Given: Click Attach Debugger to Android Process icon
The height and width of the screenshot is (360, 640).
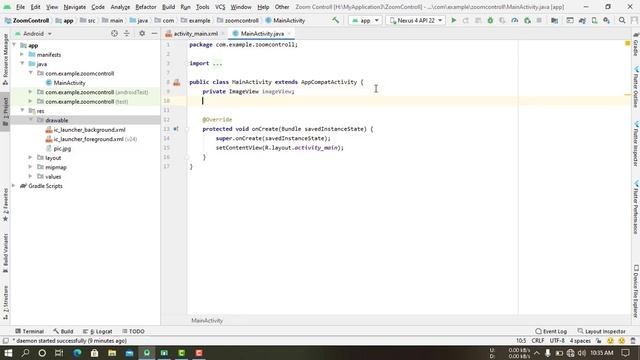Looking at the screenshot, I should (527, 20).
